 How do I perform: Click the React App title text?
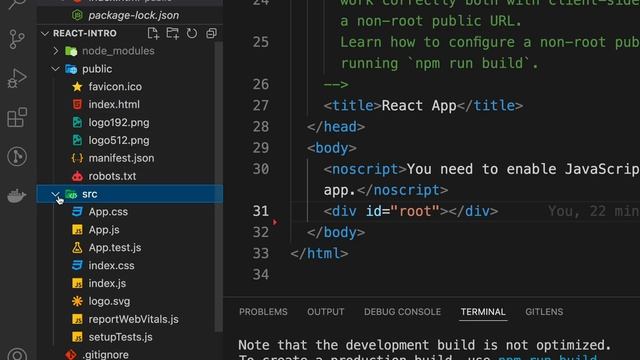[419, 106]
